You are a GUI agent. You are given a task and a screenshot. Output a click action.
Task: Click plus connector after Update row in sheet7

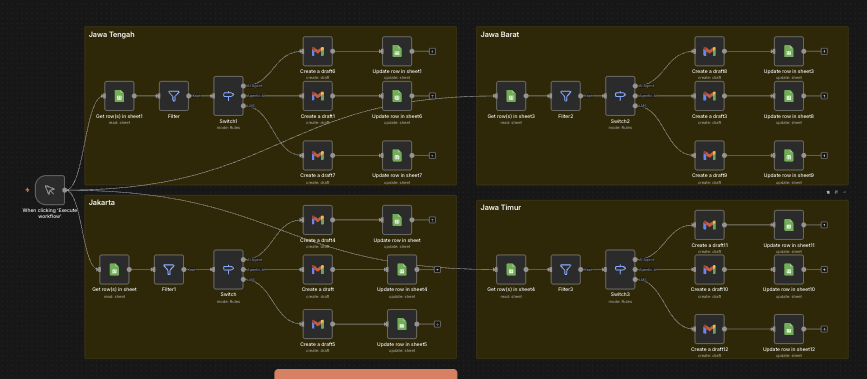click(x=432, y=155)
